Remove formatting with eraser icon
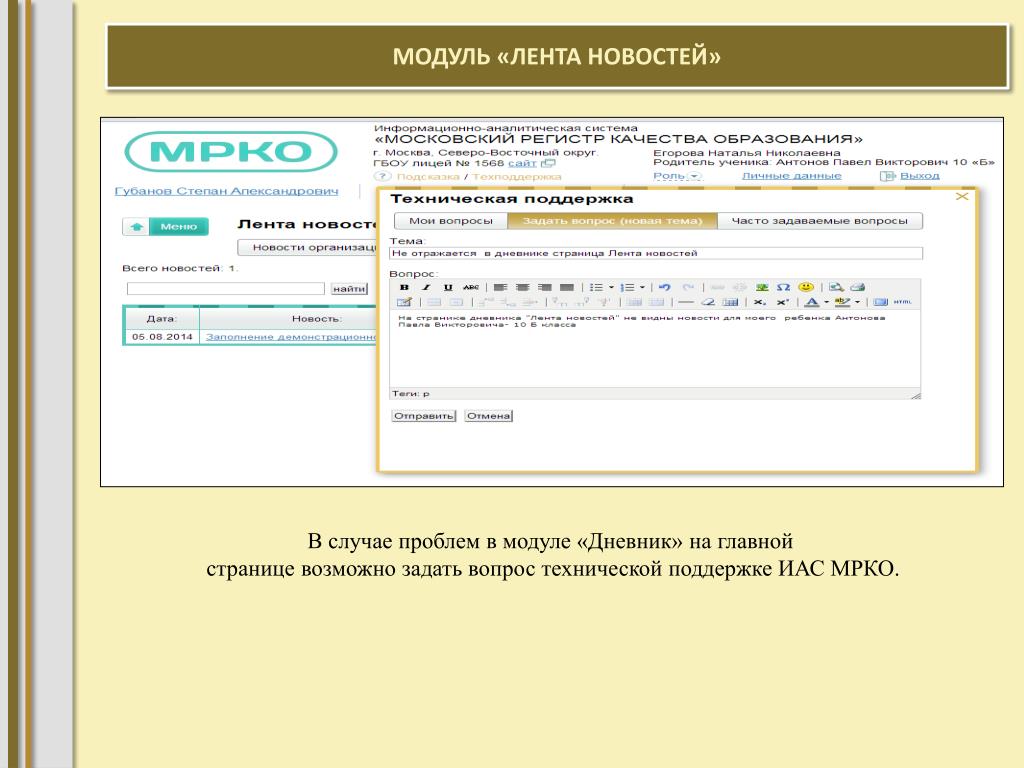The height and width of the screenshot is (768, 1024). point(708,302)
